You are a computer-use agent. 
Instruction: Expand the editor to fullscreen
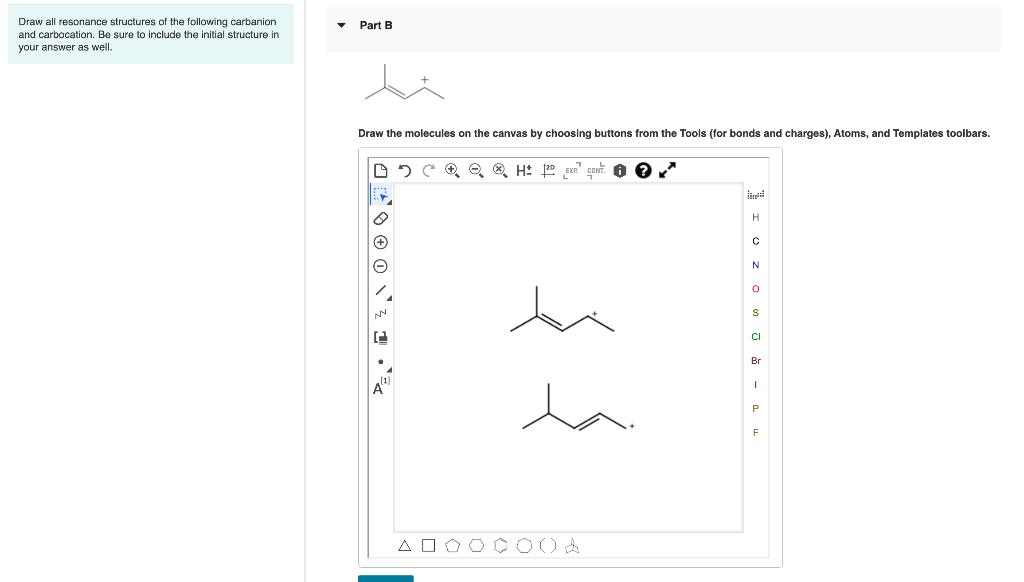coord(666,170)
